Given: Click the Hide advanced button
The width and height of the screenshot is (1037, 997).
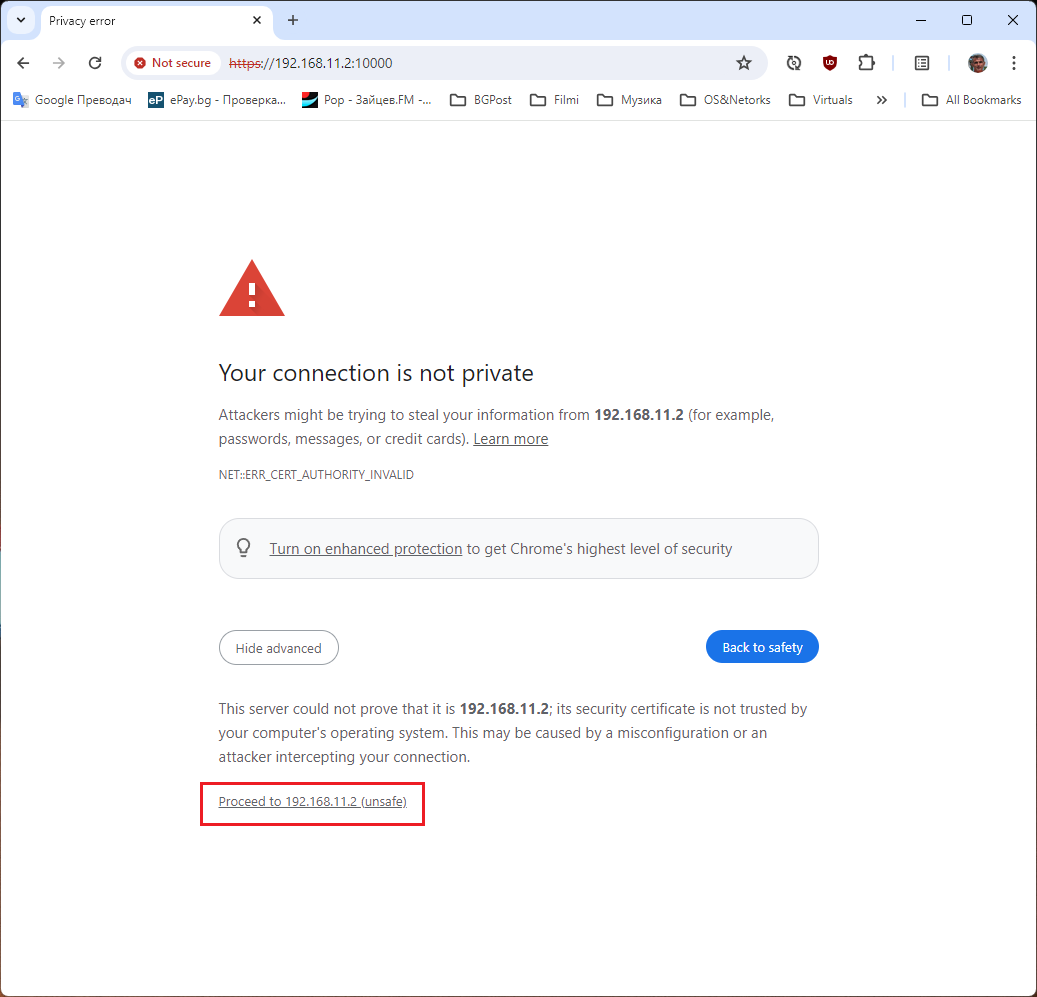Looking at the screenshot, I should (x=278, y=648).
